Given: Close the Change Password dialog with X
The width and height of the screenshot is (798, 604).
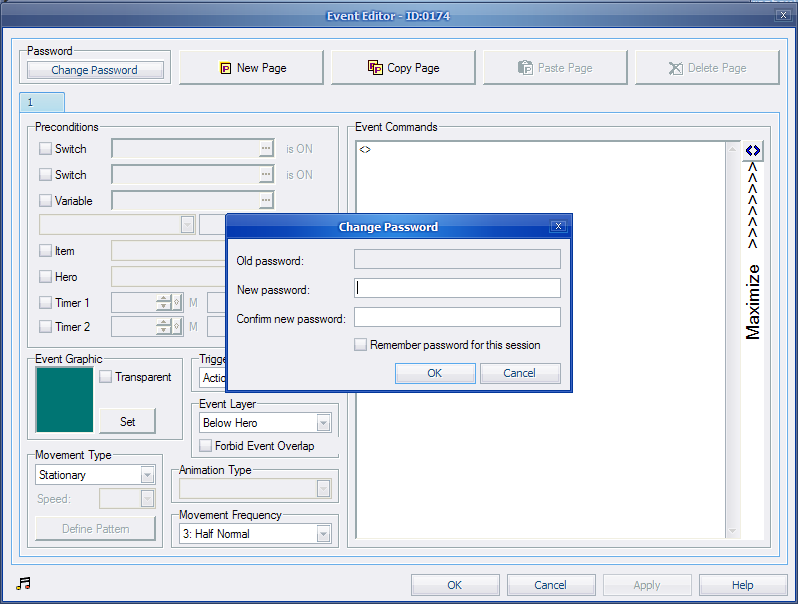Looking at the screenshot, I should (x=559, y=227).
